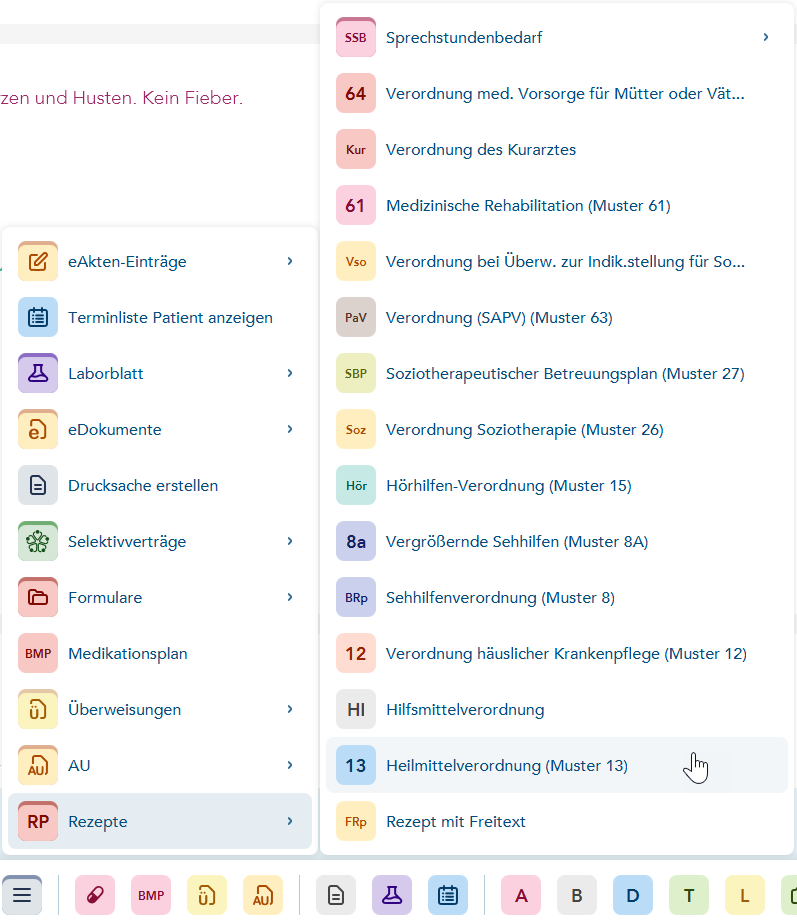Select Verordnung des Kurarztes
This screenshot has height=924, width=797.
coord(556,149)
